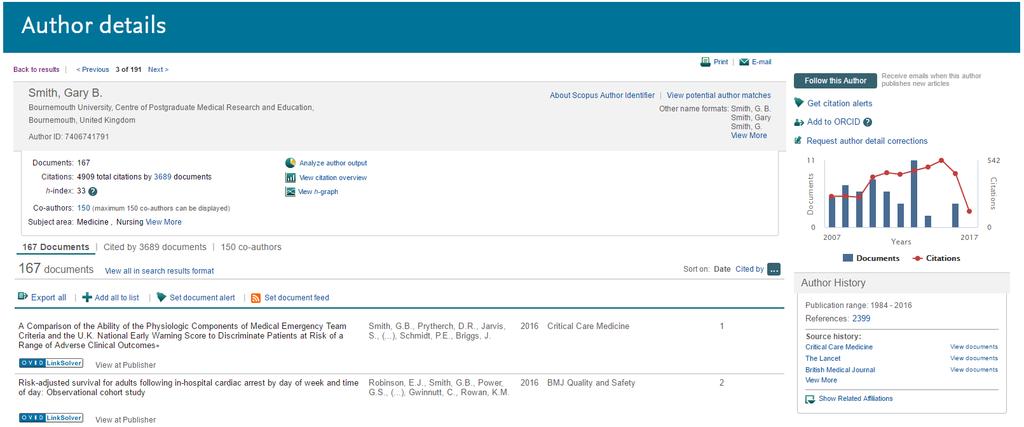The image size is (1024, 427).
Task: View documents for British Medical Journal
Action: click(974, 370)
